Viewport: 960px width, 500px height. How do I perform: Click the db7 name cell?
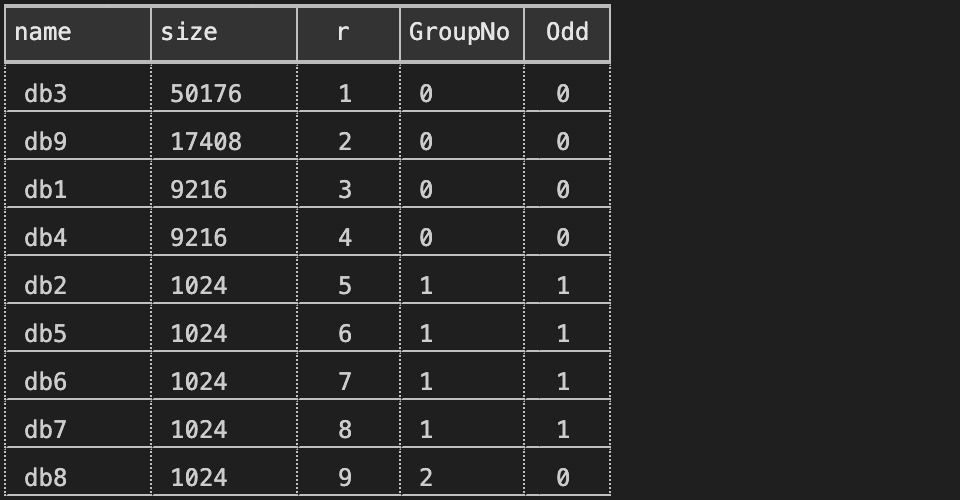45,430
